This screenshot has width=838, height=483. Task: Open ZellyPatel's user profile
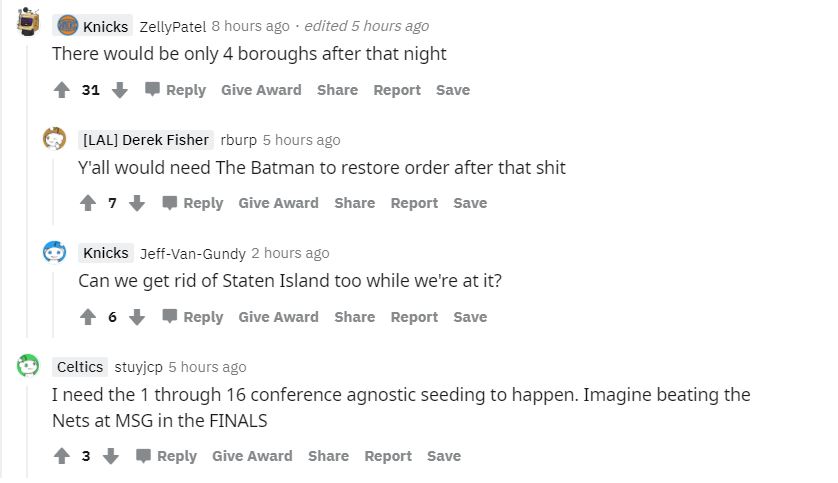coord(173,26)
